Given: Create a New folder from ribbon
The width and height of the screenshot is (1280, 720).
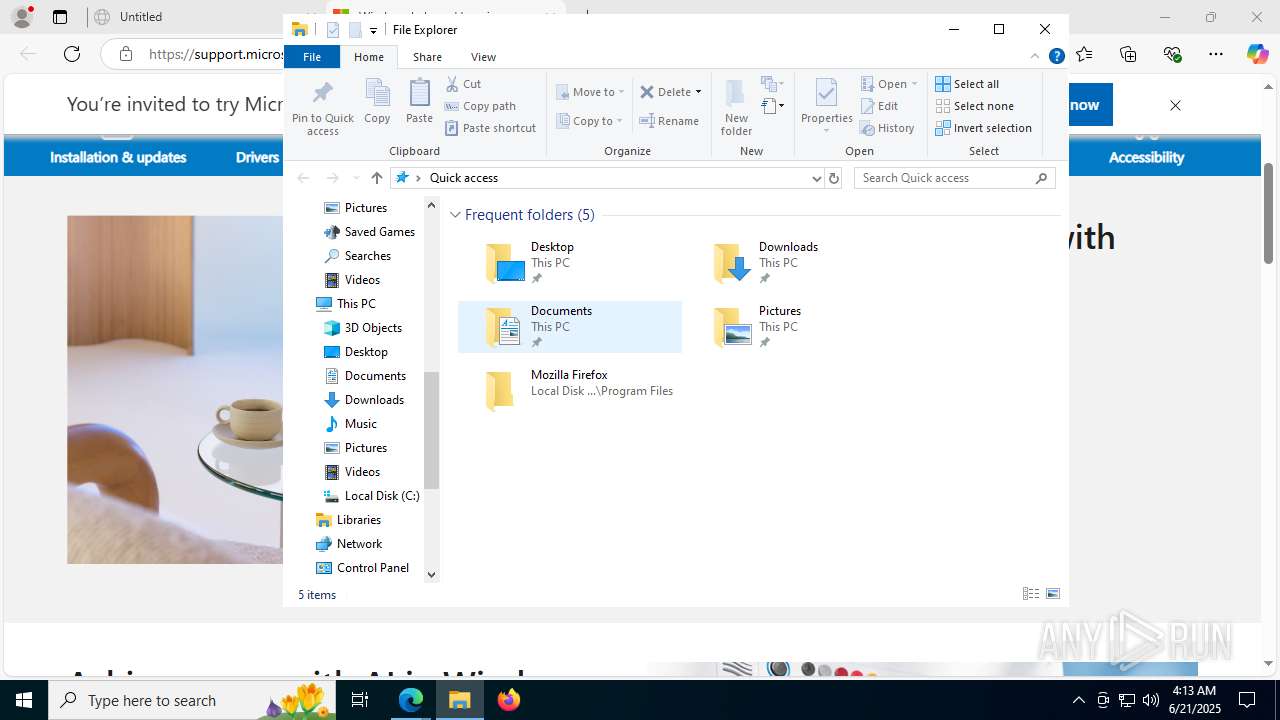Looking at the screenshot, I should pyautogui.click(x=736, y=107).
